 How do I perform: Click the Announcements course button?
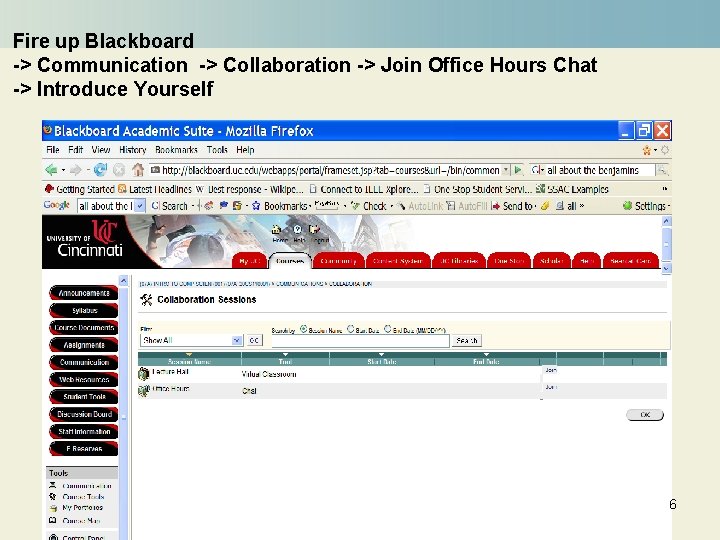tap(84, 293)
